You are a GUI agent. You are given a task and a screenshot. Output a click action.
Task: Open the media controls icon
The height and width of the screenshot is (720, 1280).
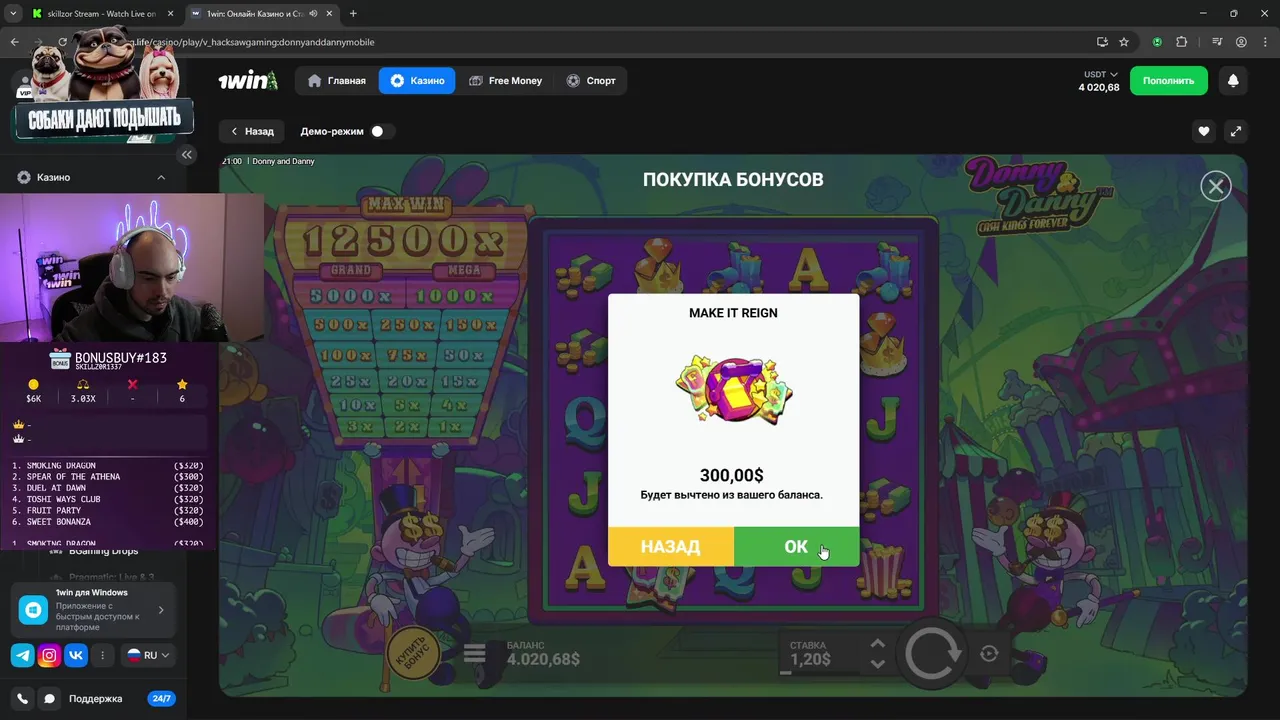(1217, 42)
